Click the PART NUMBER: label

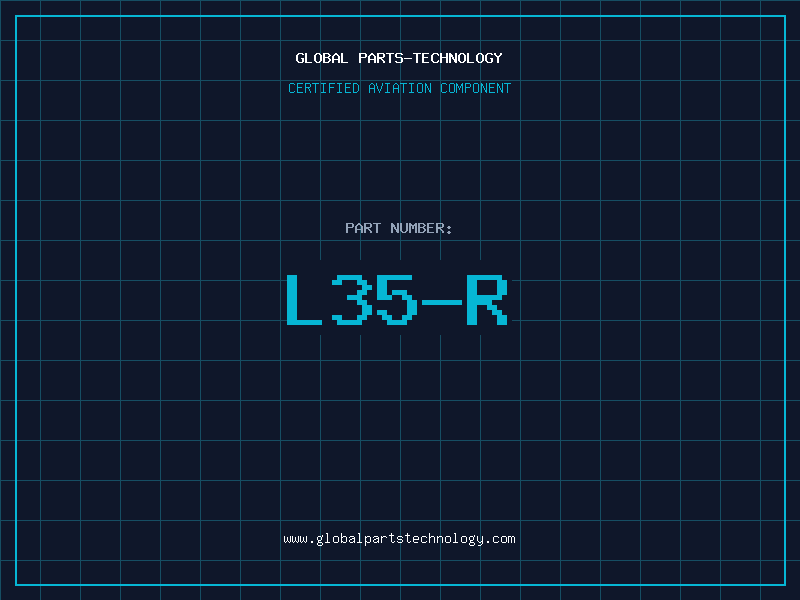tap(399, 228)
